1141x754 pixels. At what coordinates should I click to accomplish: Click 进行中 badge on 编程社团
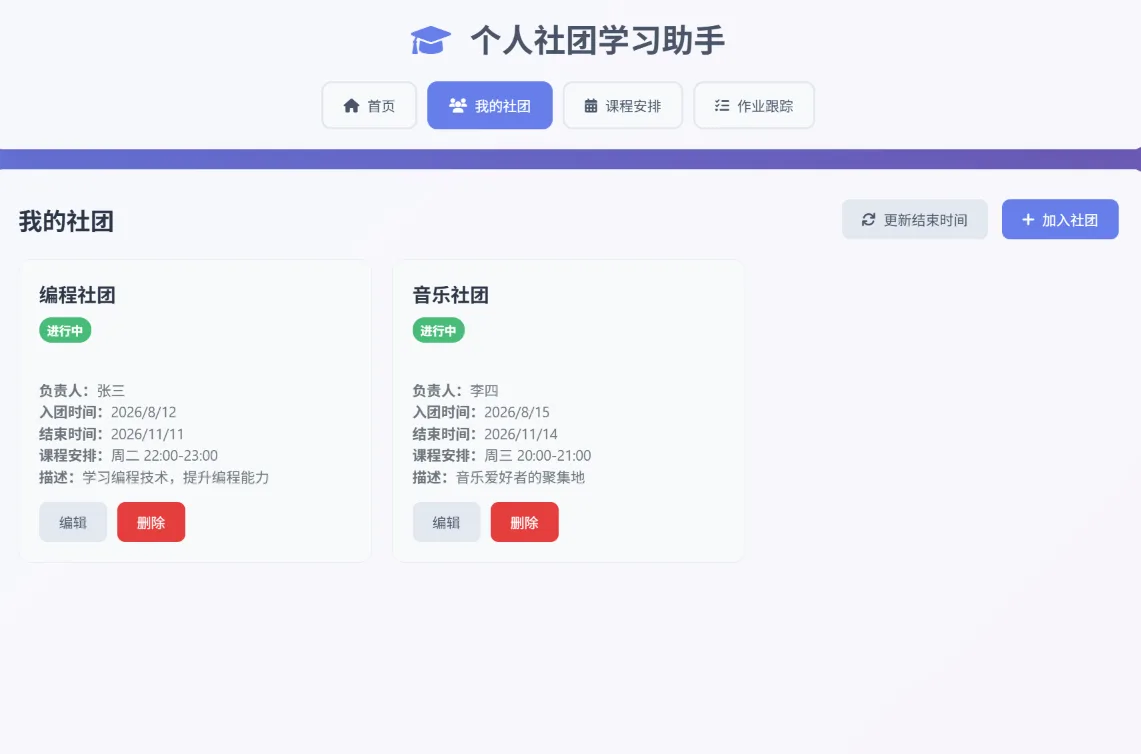(65, 330)
